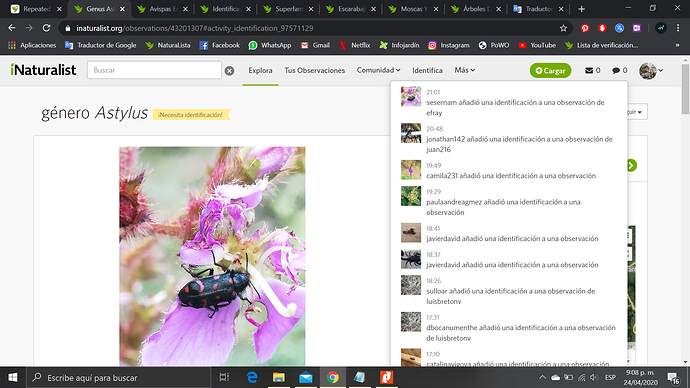Image resolution: width=690 pixels, height=388 pixels.
Task: Open the Windows Start menu
Action: point(13,377)
